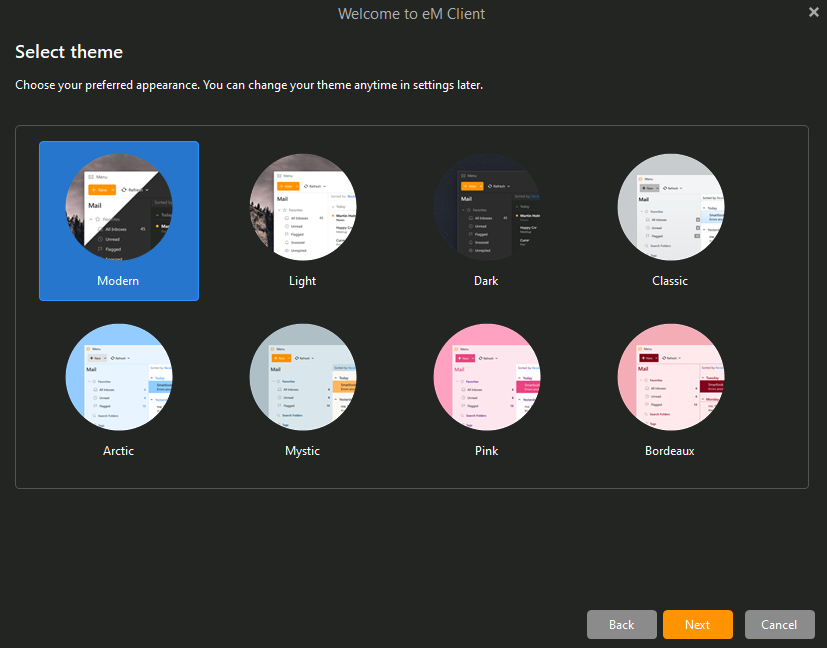
Task: Click the Modern theme label text
Action: [118, 281]
